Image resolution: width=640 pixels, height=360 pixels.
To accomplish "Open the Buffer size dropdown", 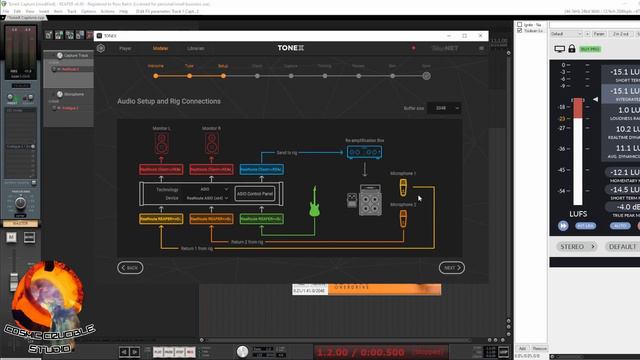I will pyautogui.click(x=444, y=108).
